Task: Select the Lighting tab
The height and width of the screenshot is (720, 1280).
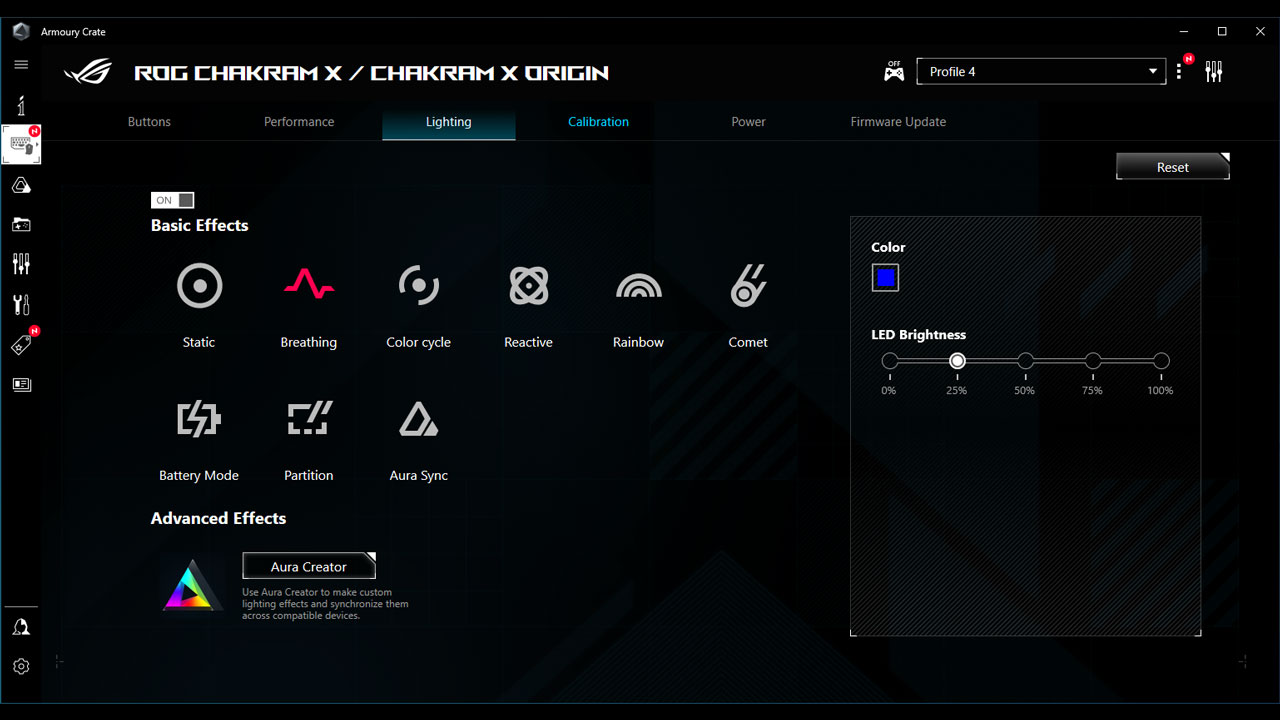Action: 448,122
